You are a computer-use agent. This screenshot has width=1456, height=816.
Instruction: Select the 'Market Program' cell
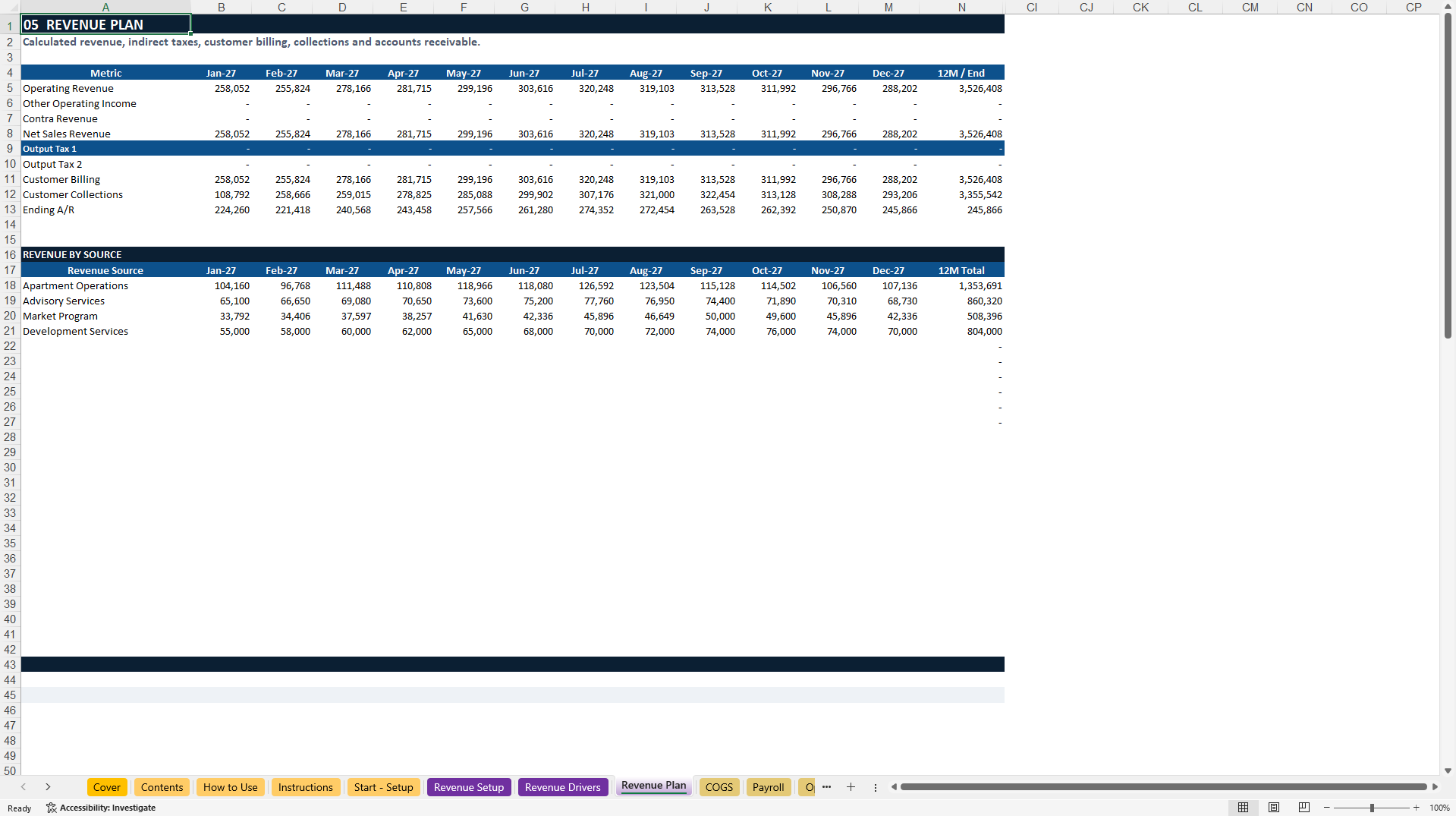click(105, 316)
